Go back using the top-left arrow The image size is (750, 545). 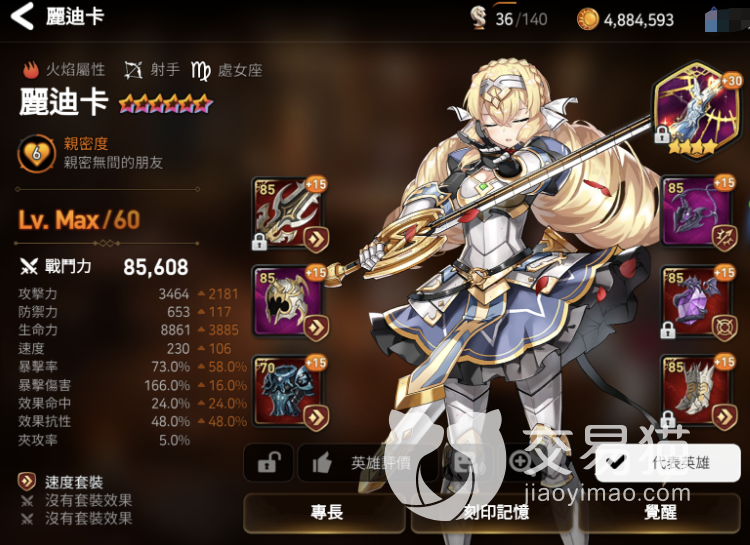pos(22,16)
